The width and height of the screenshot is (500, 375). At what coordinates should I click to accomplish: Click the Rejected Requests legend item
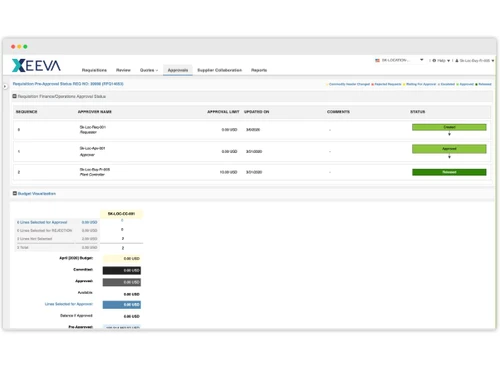click(x=386, y=84)
